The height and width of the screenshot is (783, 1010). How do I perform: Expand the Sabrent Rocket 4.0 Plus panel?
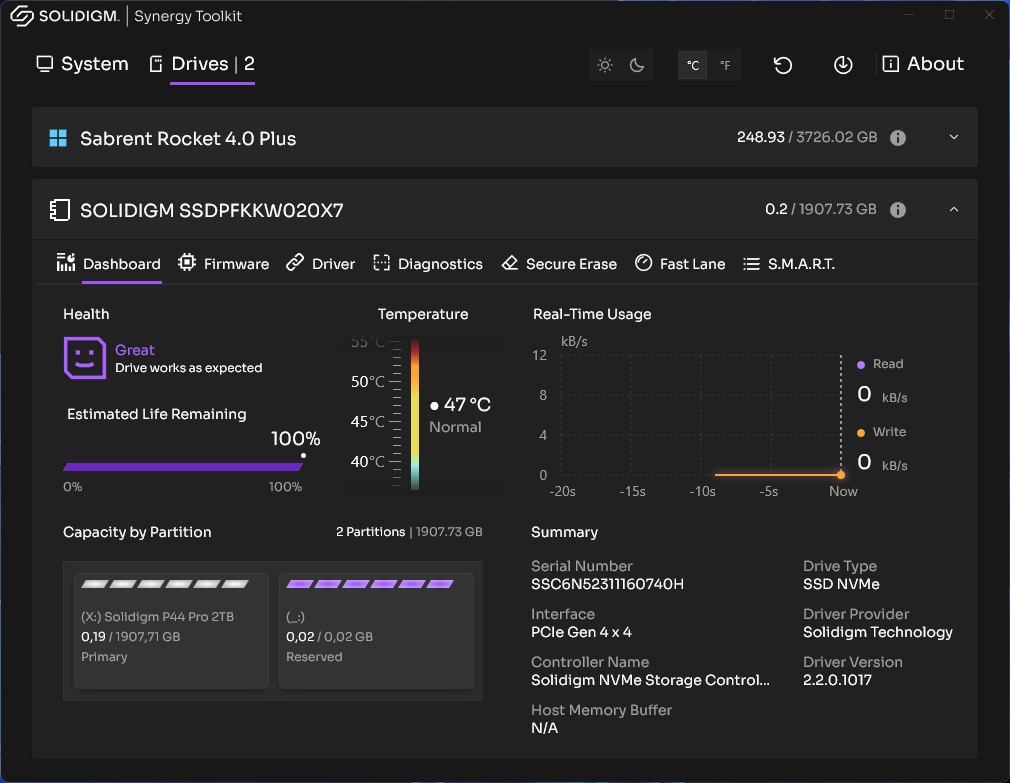pos(953,137)
